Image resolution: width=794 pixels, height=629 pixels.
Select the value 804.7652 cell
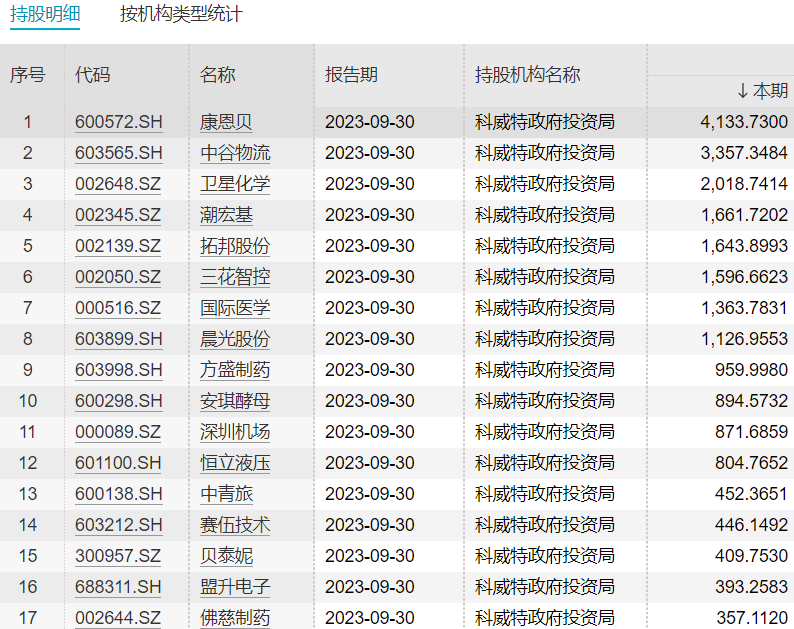tap(751, 463)
